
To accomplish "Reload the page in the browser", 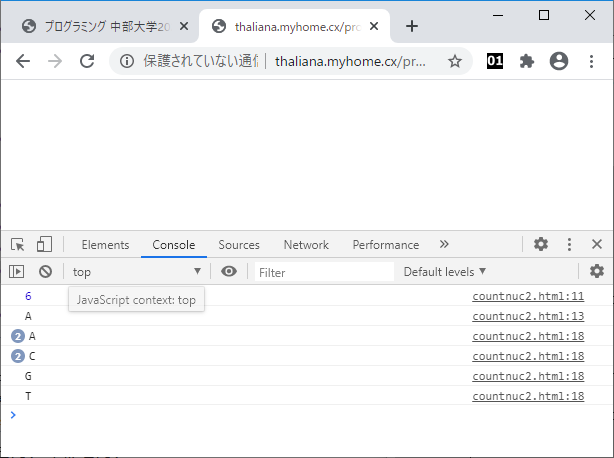I will [x=87, y=61].
